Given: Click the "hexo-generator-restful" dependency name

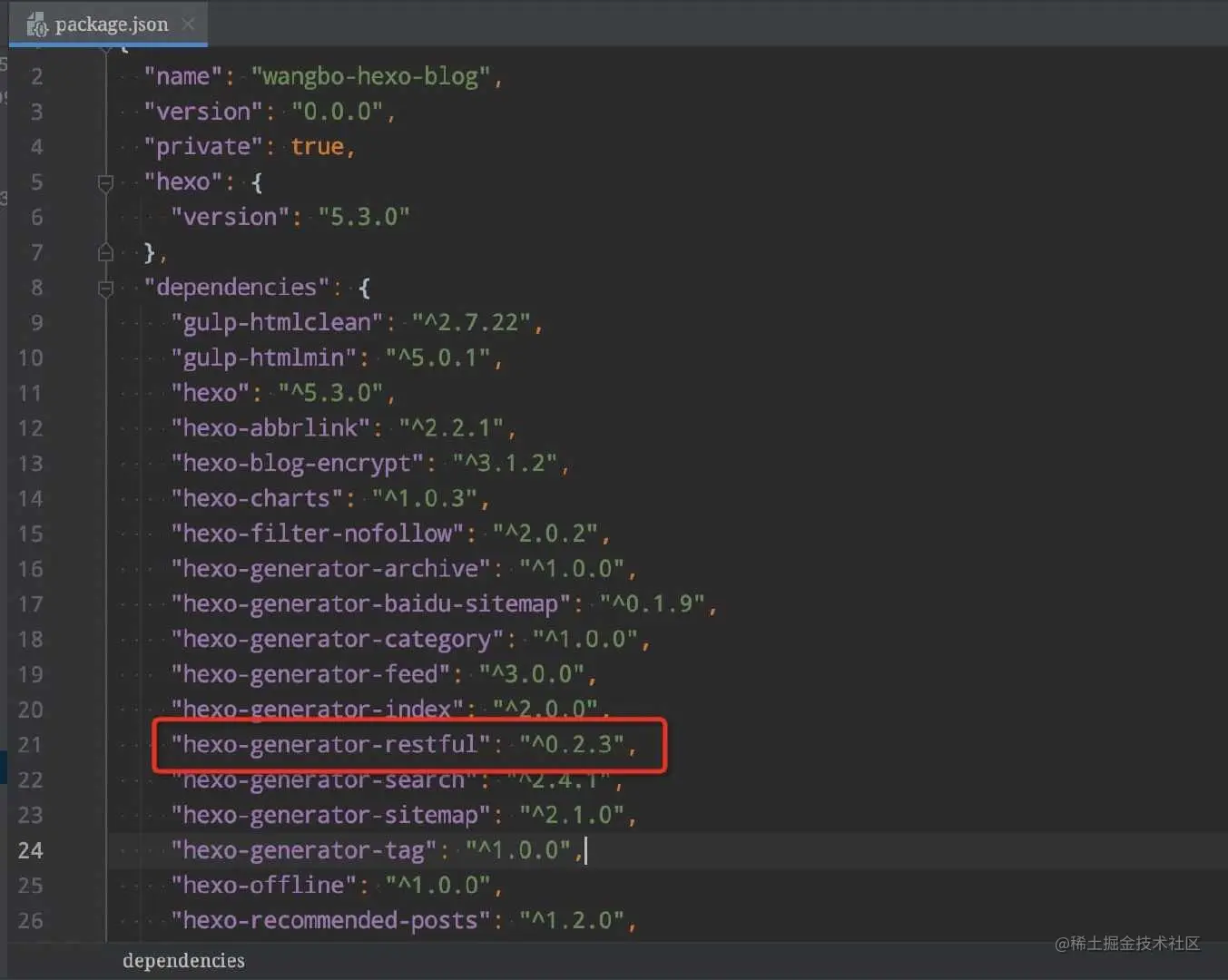Looking at the screenshot, I should pos(330,744).
